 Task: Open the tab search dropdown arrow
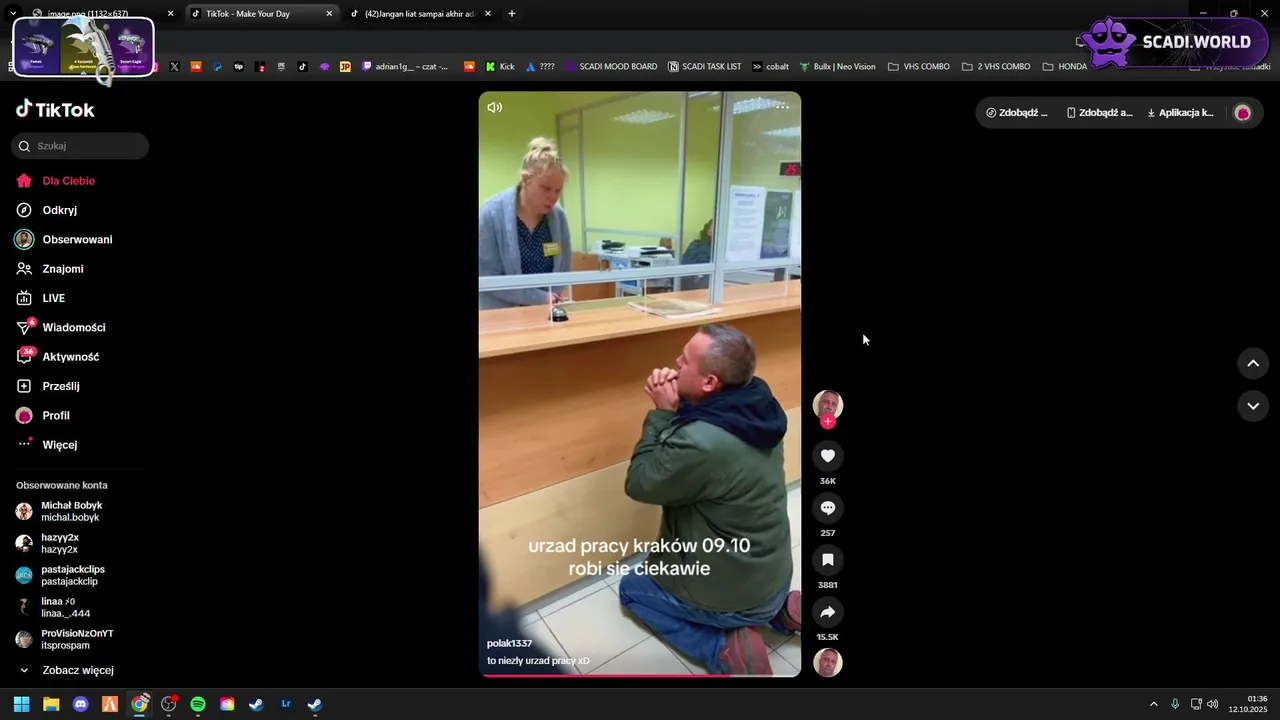click(x=13, y=14)
